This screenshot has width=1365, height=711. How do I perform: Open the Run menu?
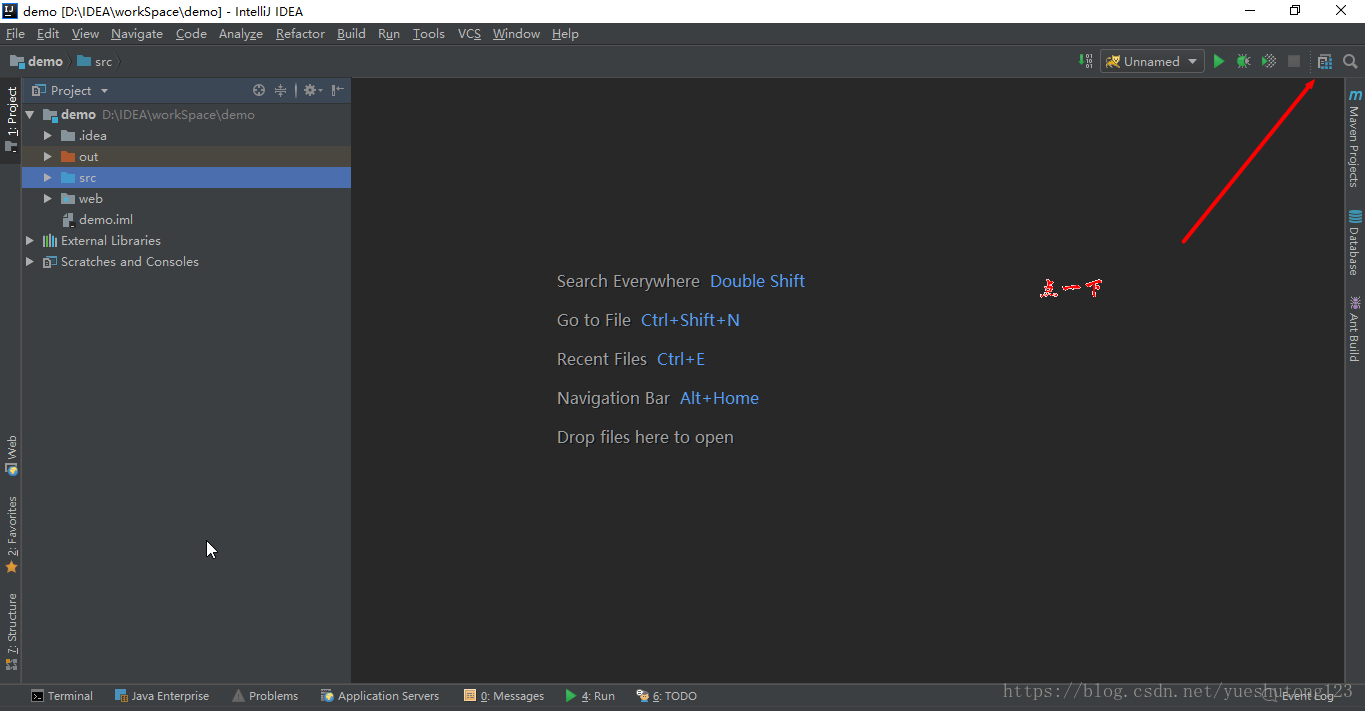point(389,34)
